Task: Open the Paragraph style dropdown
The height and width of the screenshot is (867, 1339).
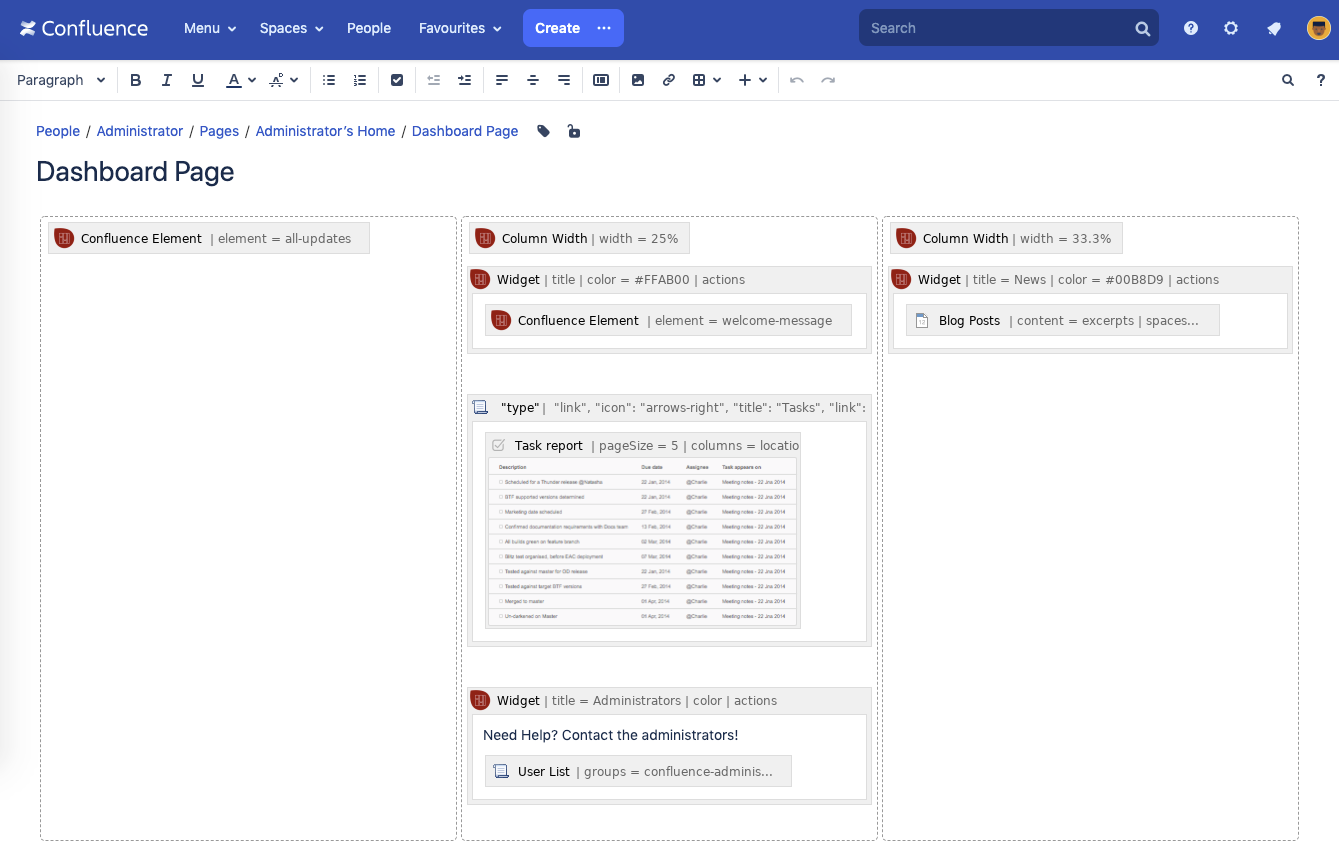Action: click(x=61, y=80)
